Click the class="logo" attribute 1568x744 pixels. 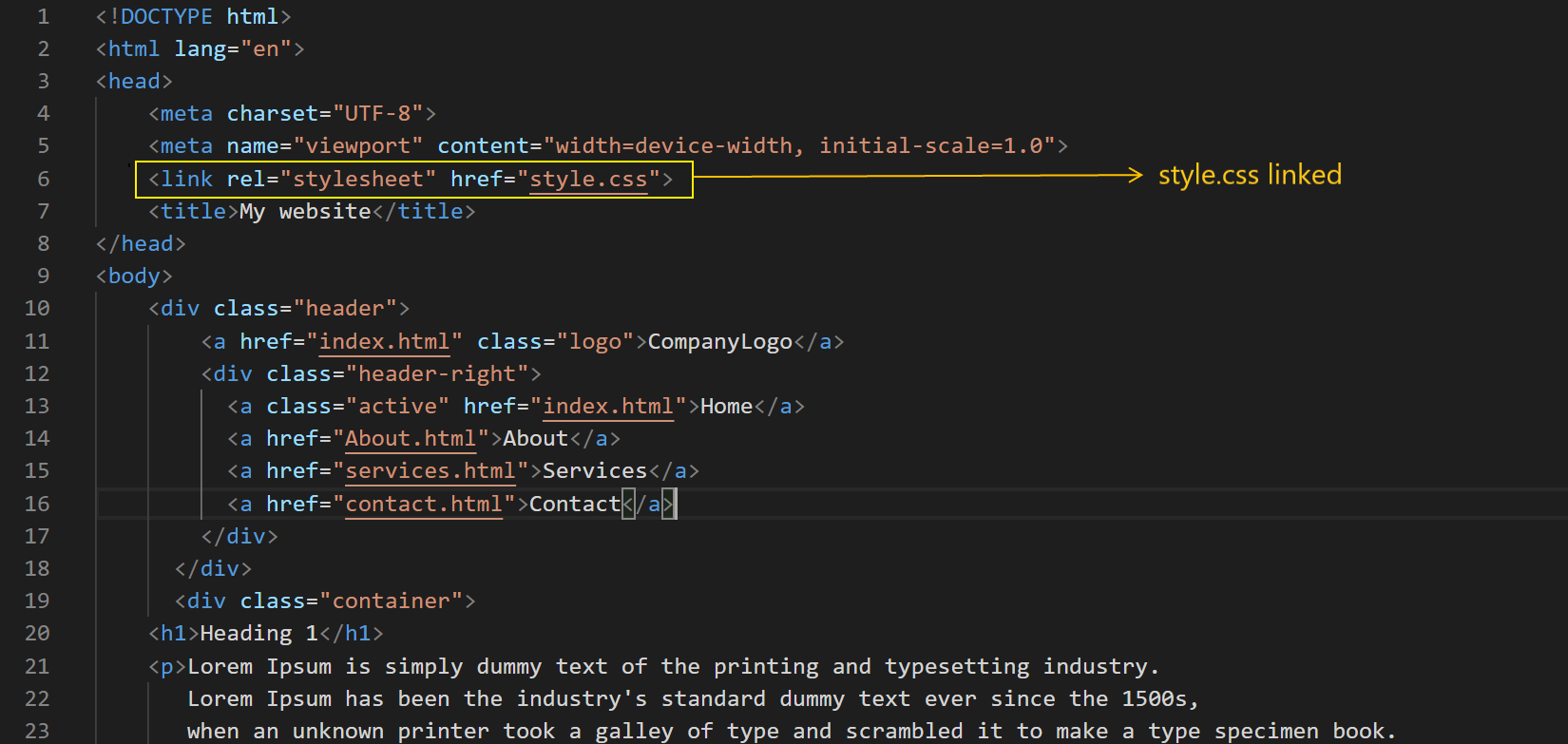pos(556,341)
